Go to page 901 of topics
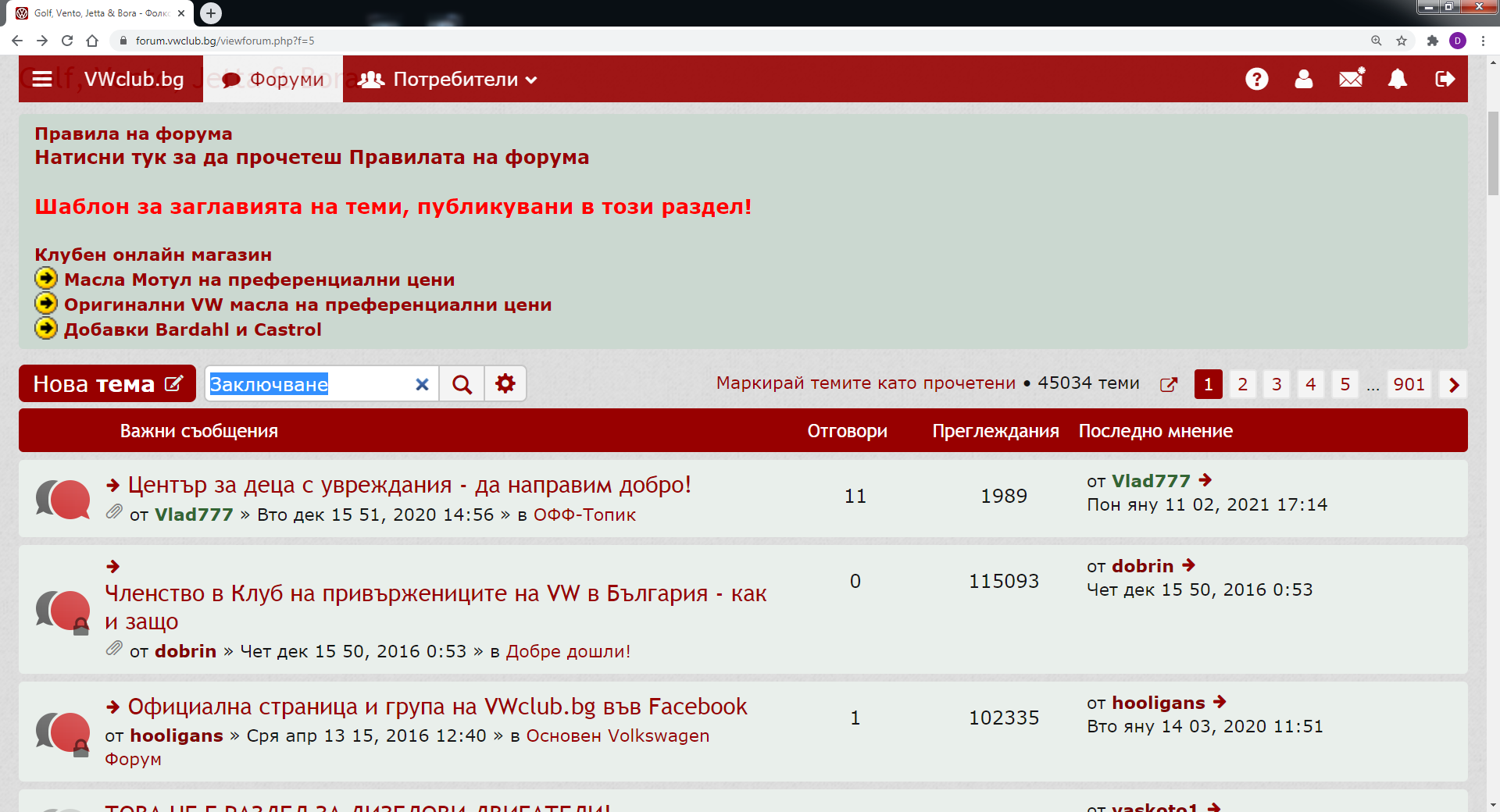 [x=1409, y=384]
